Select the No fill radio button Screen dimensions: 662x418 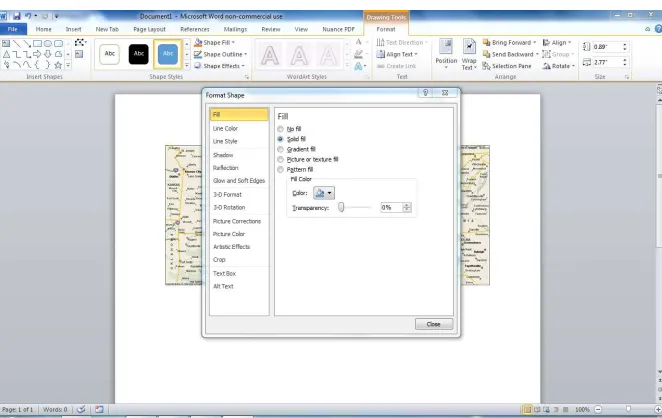280,129
